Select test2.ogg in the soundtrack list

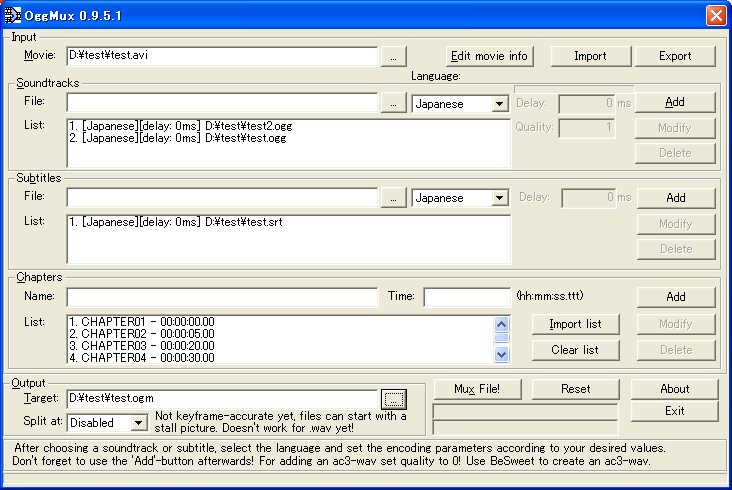tap(180, 127)
